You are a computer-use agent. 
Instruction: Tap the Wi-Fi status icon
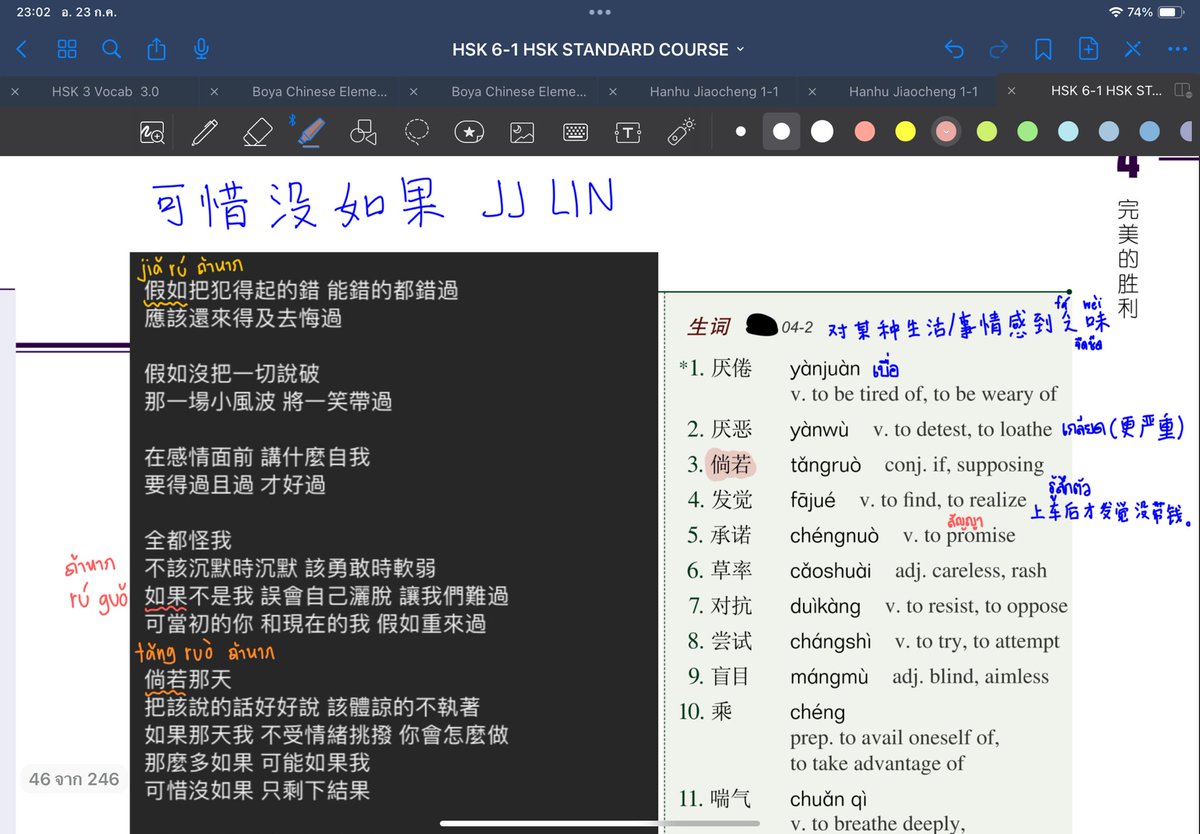1115,12
